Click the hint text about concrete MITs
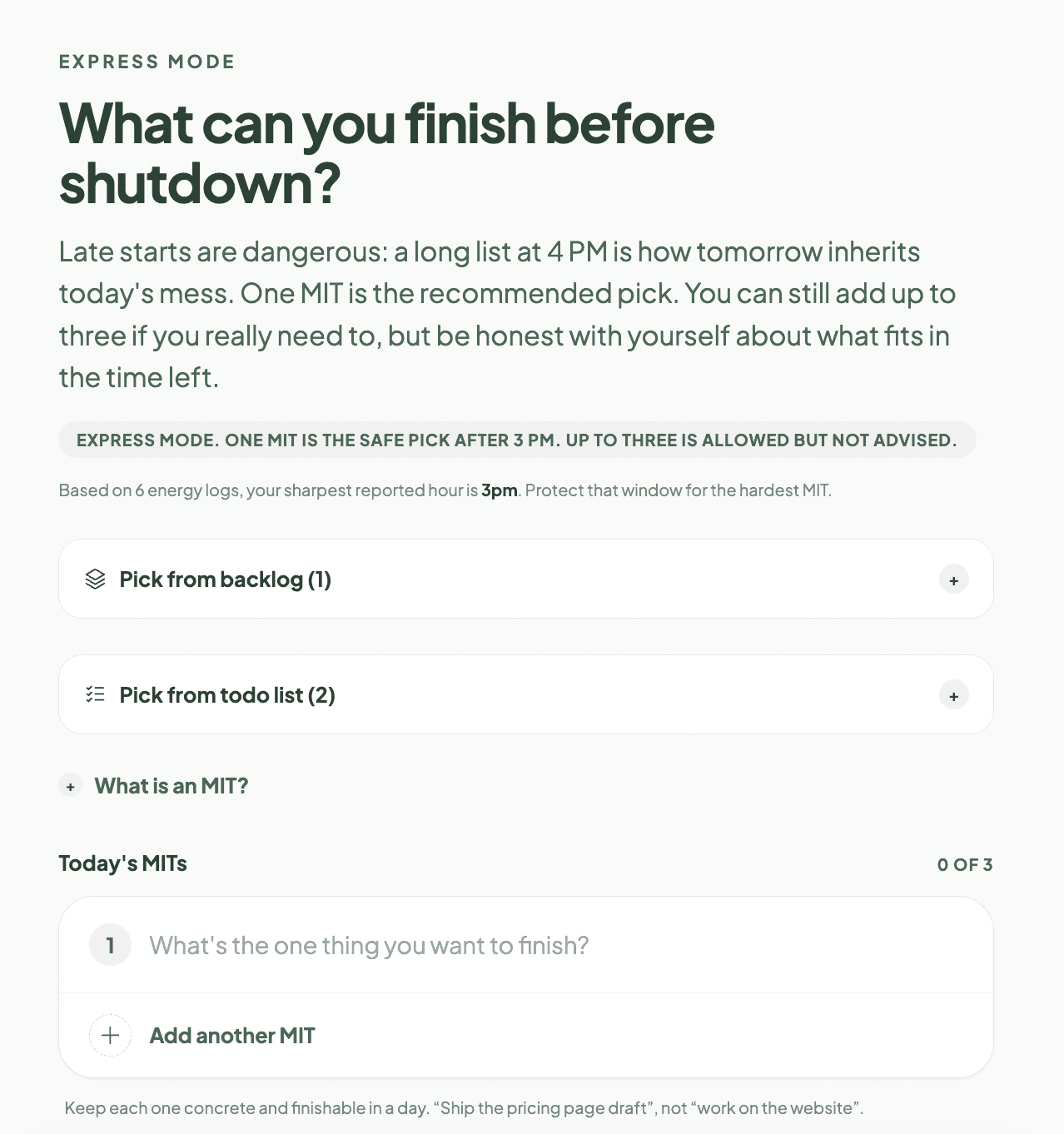Screen dimensions: 1064x1134 (465, 1108)
